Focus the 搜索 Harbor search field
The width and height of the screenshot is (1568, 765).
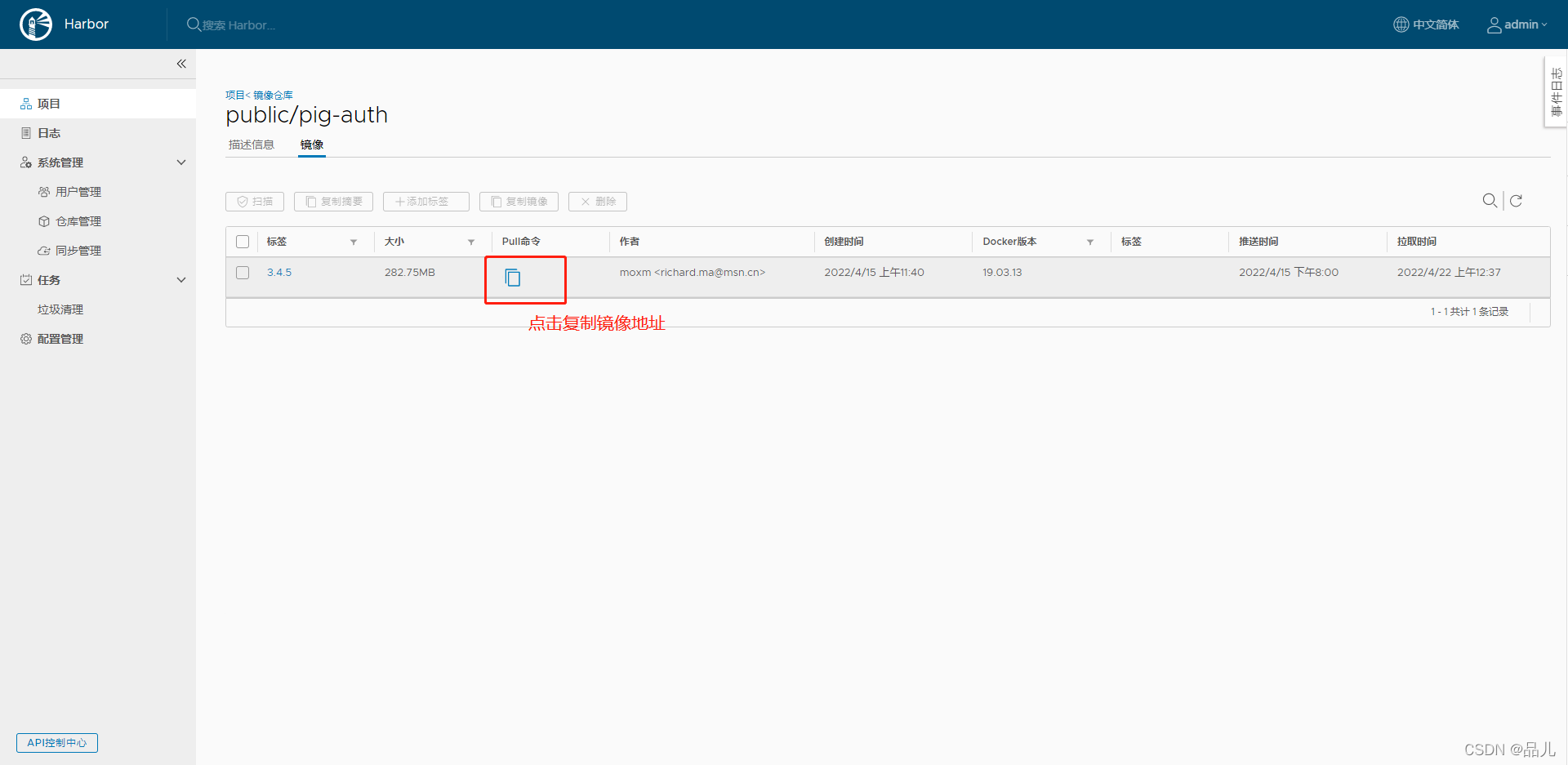pyautogui.click(x=238, y=25)
